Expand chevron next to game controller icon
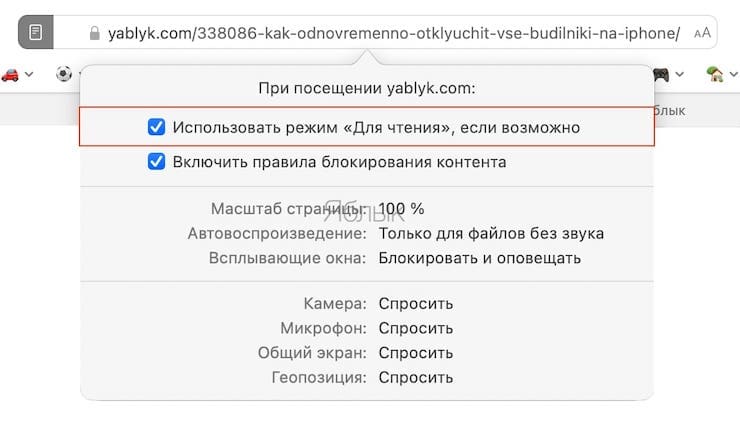Viewport: 740px width, 421px height. coord(680,74)
